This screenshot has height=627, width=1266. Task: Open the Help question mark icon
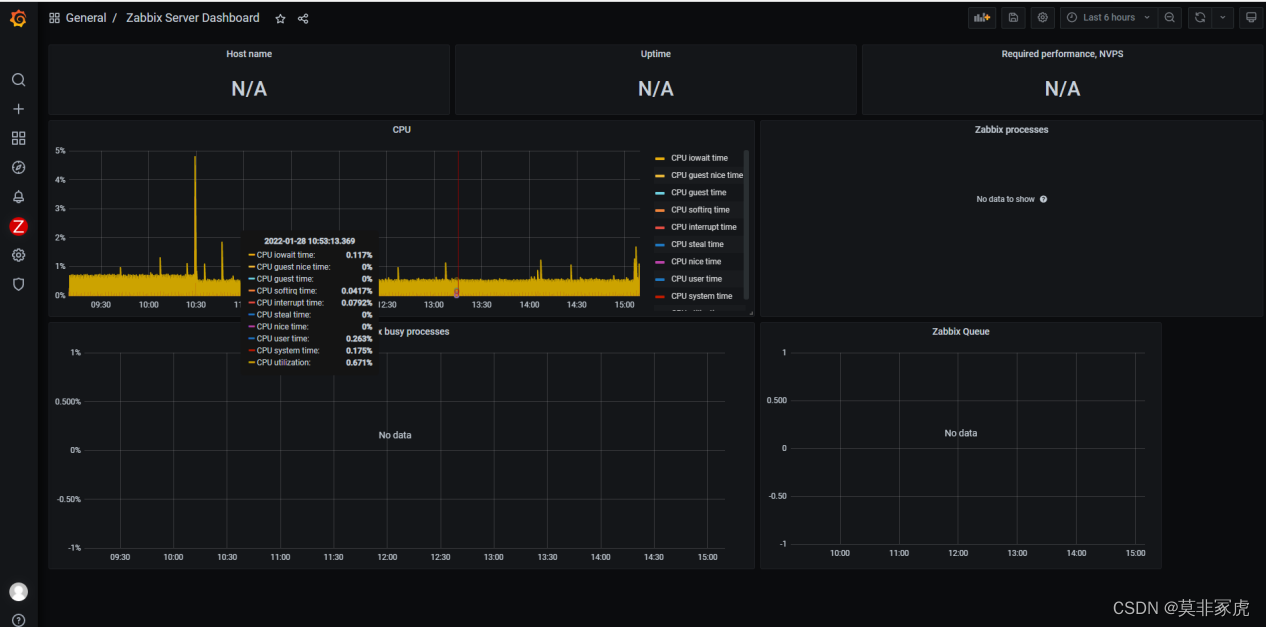tap(18, 620)
